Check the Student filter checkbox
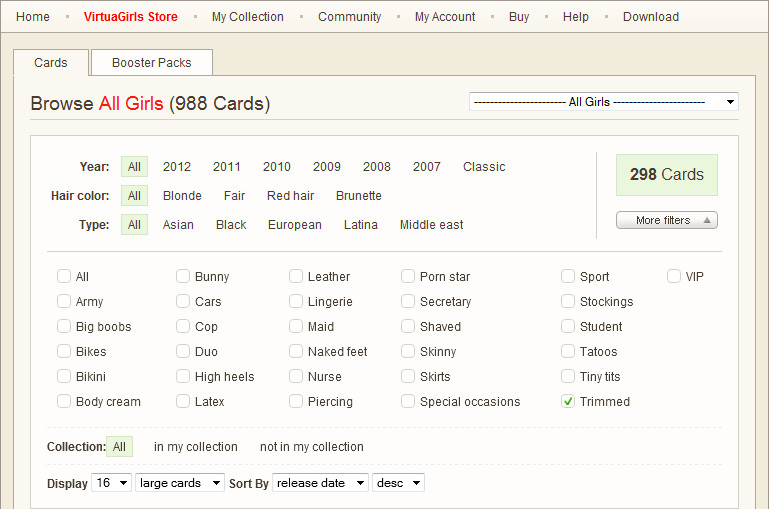Image resolution: width=769 pixels, height=509 pixels. (568, 326)
